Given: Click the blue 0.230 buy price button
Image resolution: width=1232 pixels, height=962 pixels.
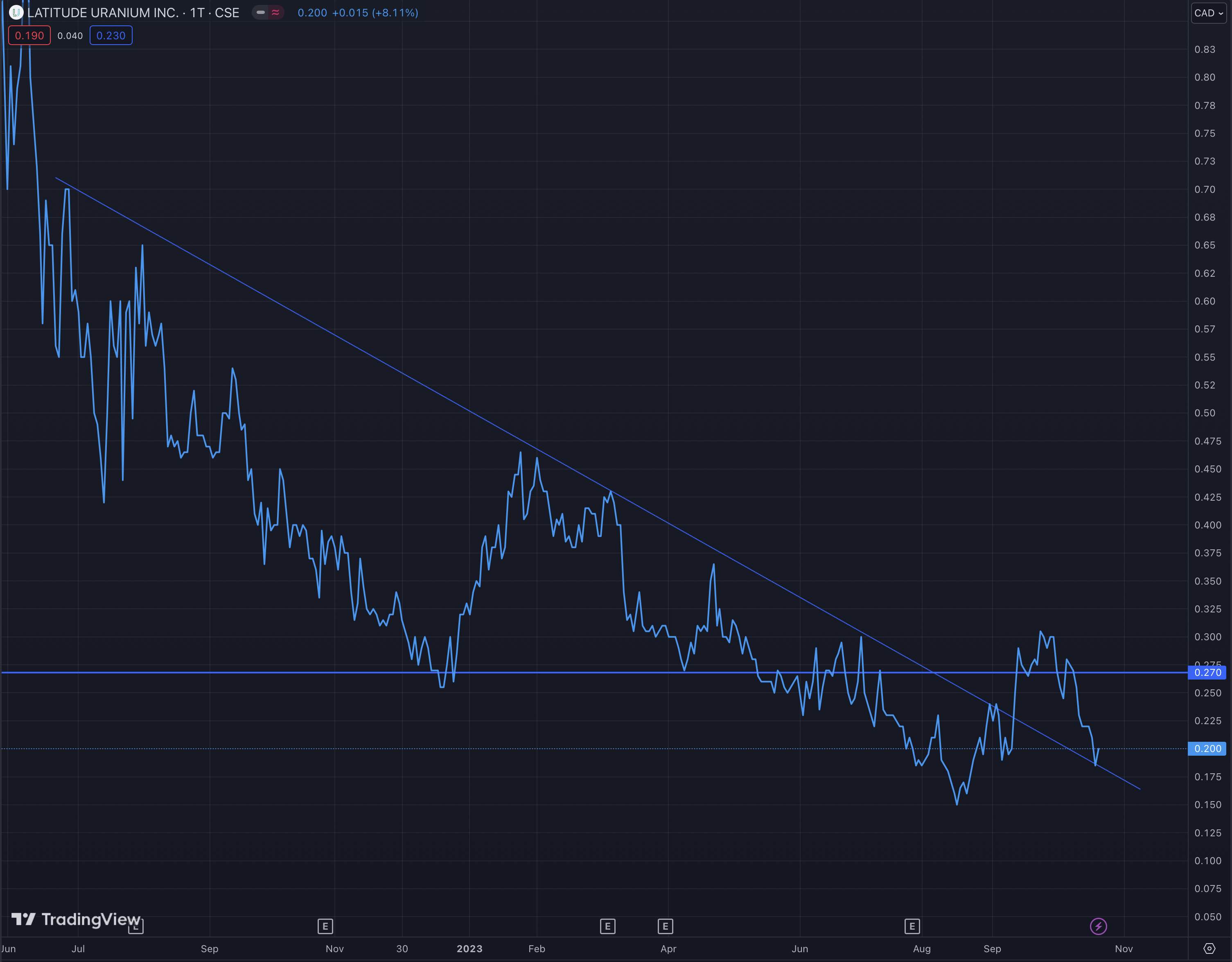Looking at the screenshot, I should (x=111, y=36).
